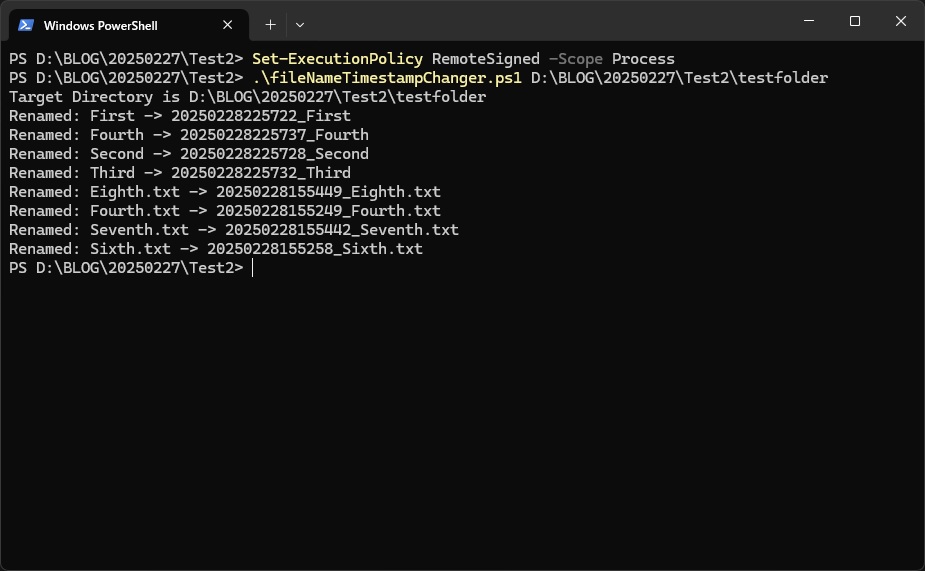Open a new tab with the plus button

pos(270,25)
